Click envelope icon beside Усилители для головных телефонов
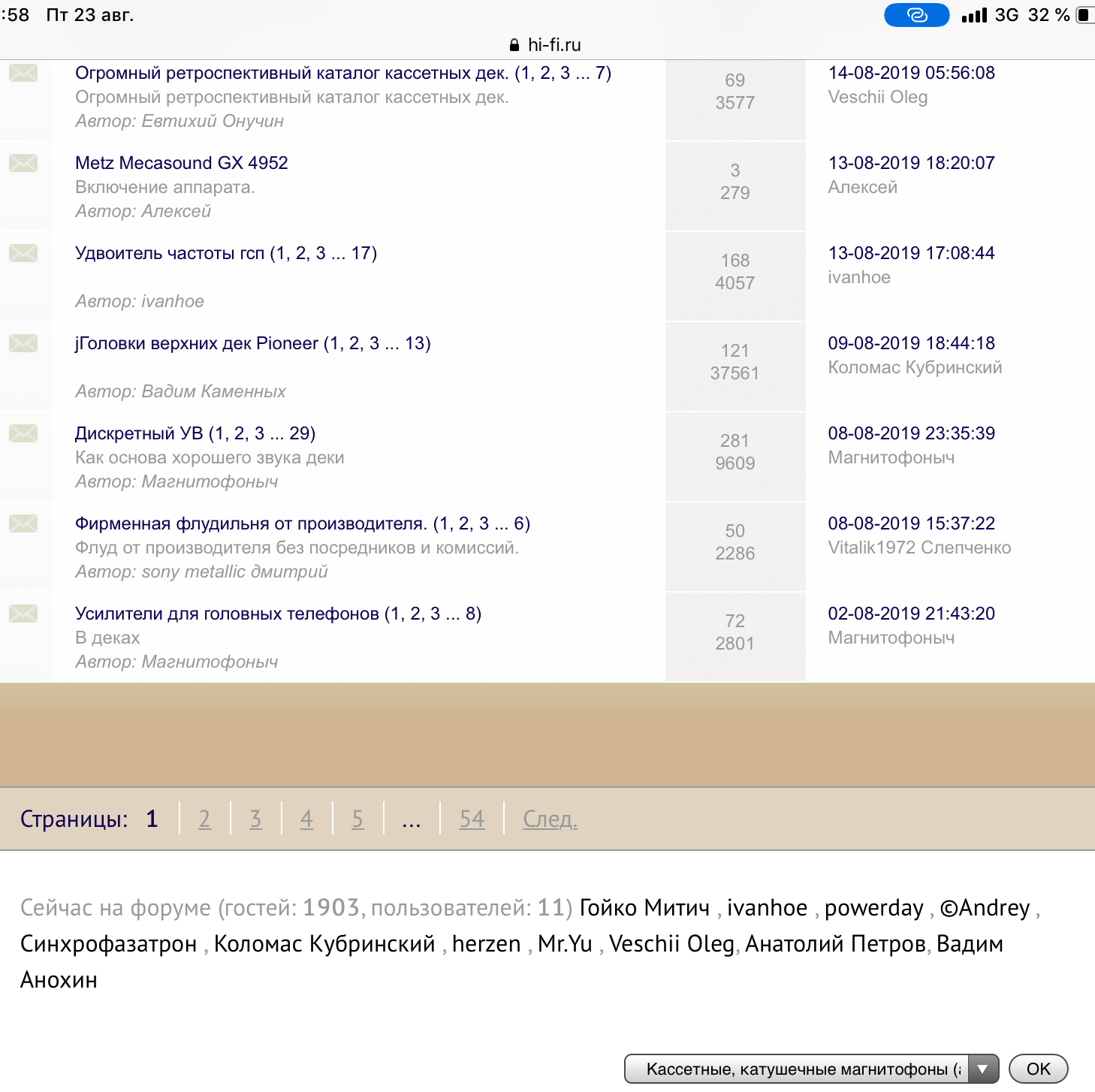 (23, 614)
